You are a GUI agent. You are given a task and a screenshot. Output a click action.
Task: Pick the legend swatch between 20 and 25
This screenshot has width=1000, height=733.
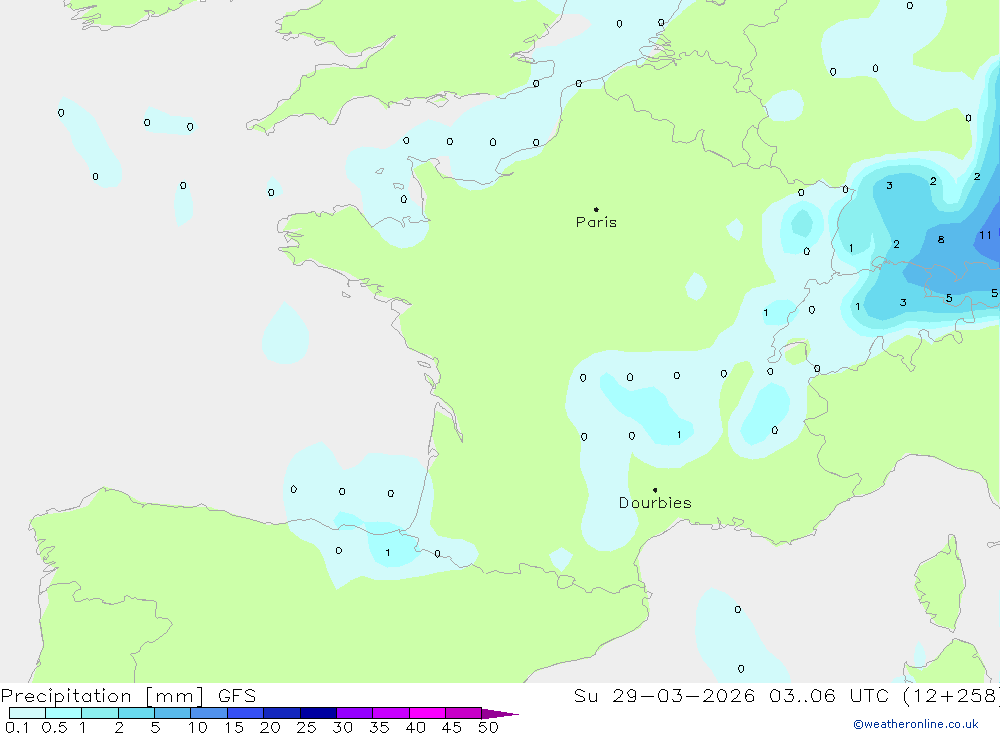[x=281, y=713]
